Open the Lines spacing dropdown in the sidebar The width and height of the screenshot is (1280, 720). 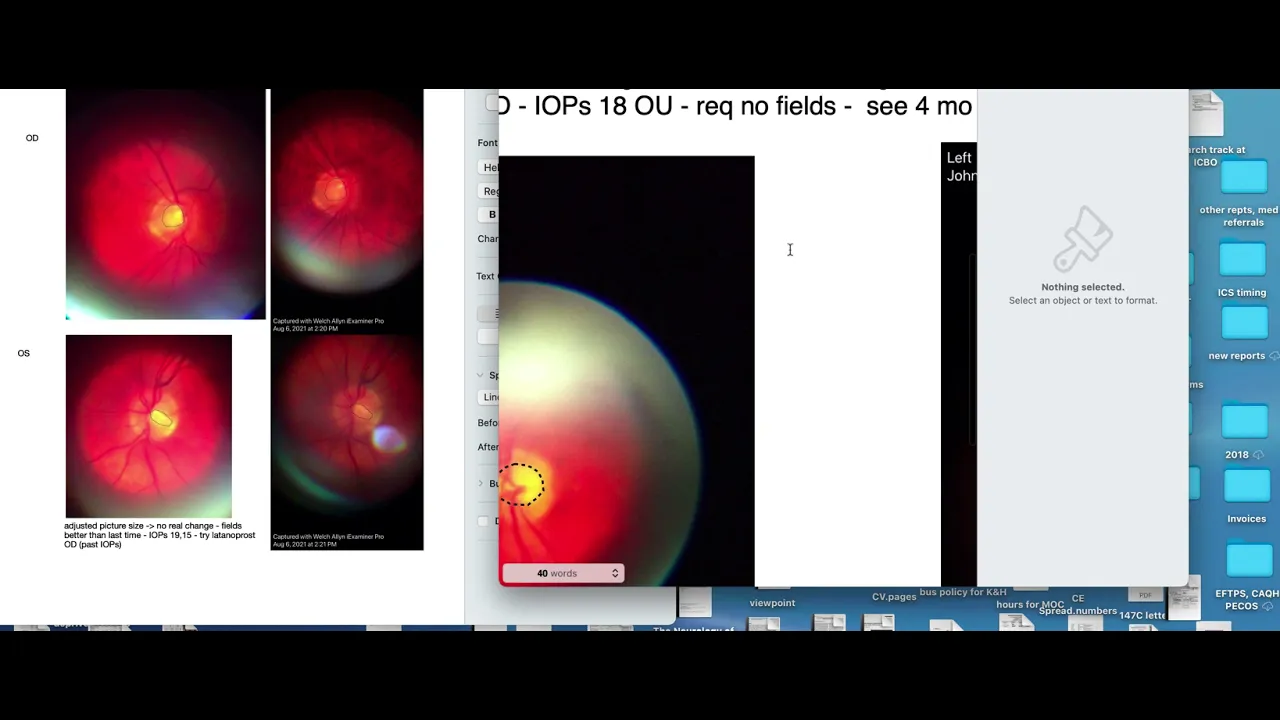[x=490, y=397]
